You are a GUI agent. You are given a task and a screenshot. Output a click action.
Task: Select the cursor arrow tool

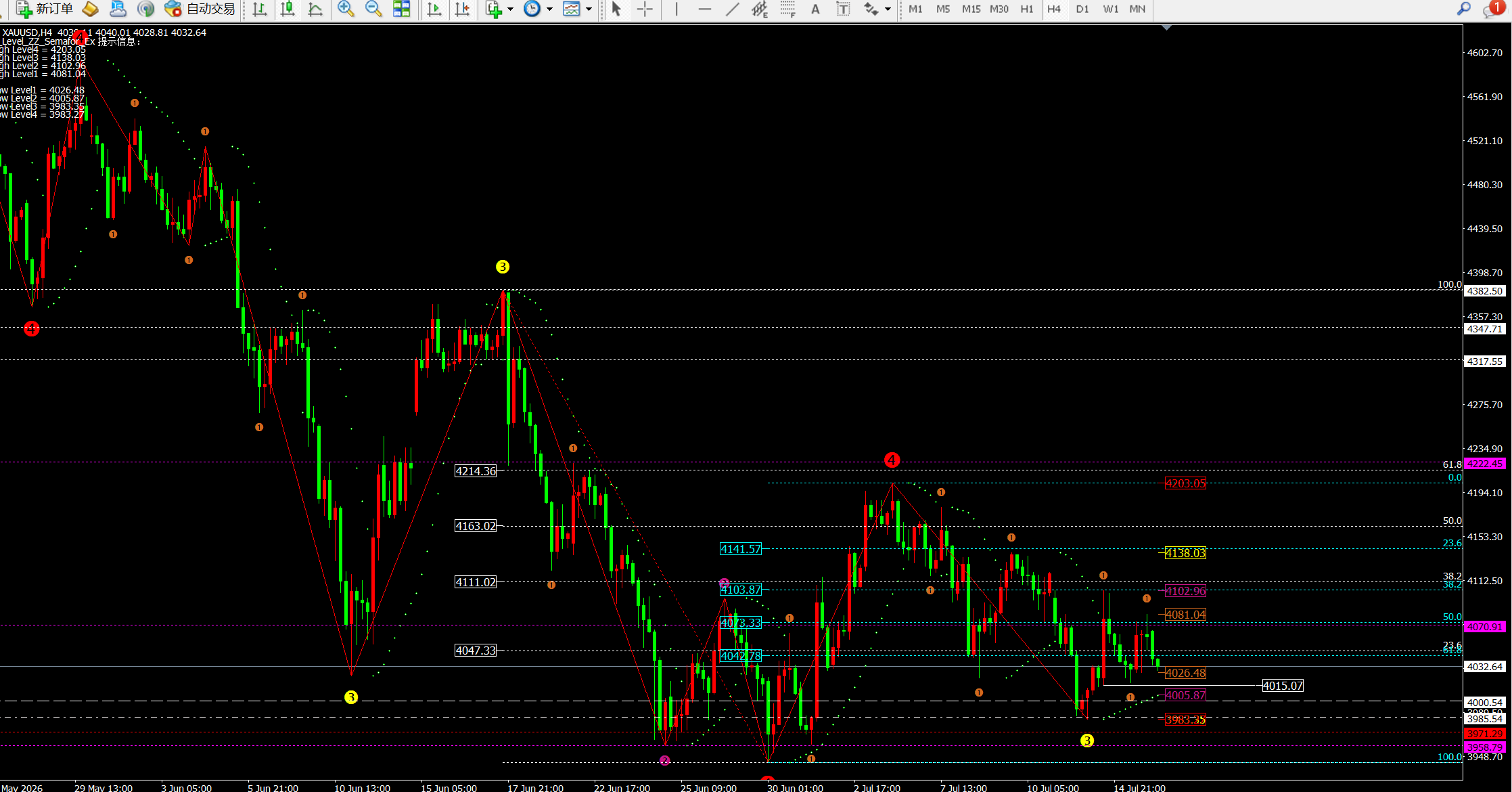pos(616,9)
